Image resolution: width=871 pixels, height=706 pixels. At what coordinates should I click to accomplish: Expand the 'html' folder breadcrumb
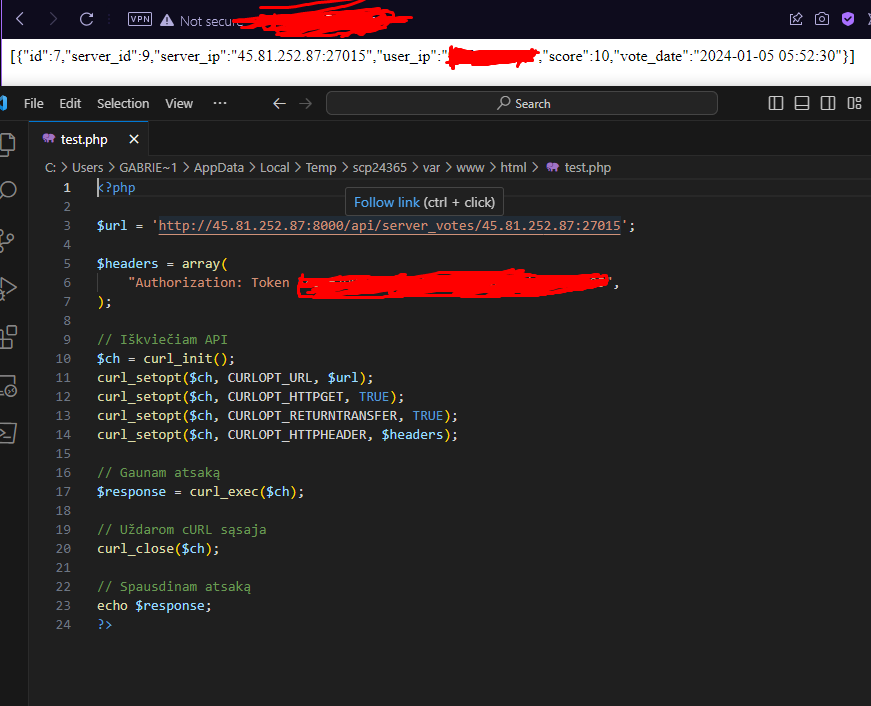[513, 167]
